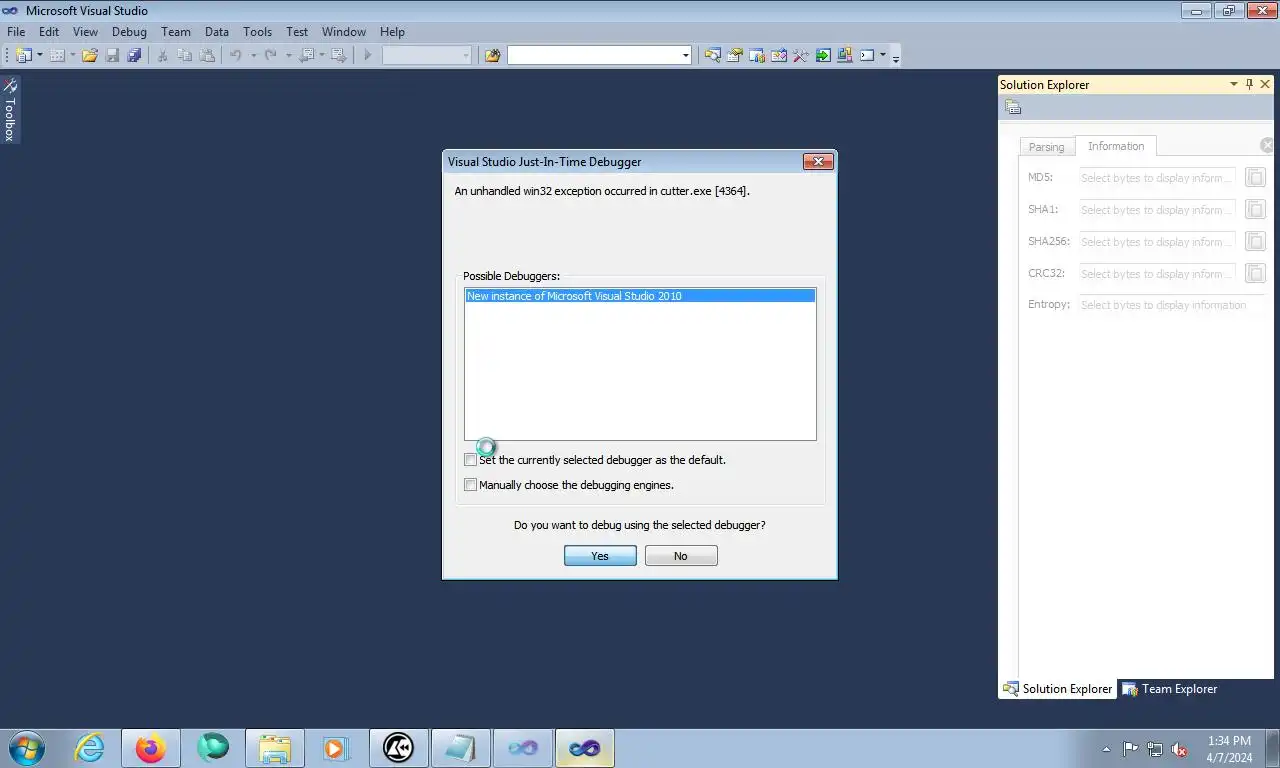Switch to the Information tab

pyautogui.click(x=1116, y=146)
